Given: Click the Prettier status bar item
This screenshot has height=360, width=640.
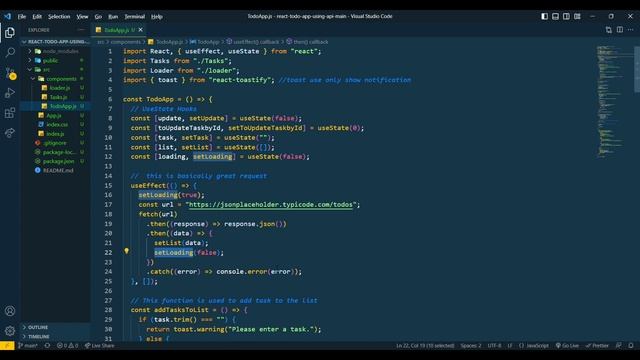Looking at the screenshot, I should (597, 345).
